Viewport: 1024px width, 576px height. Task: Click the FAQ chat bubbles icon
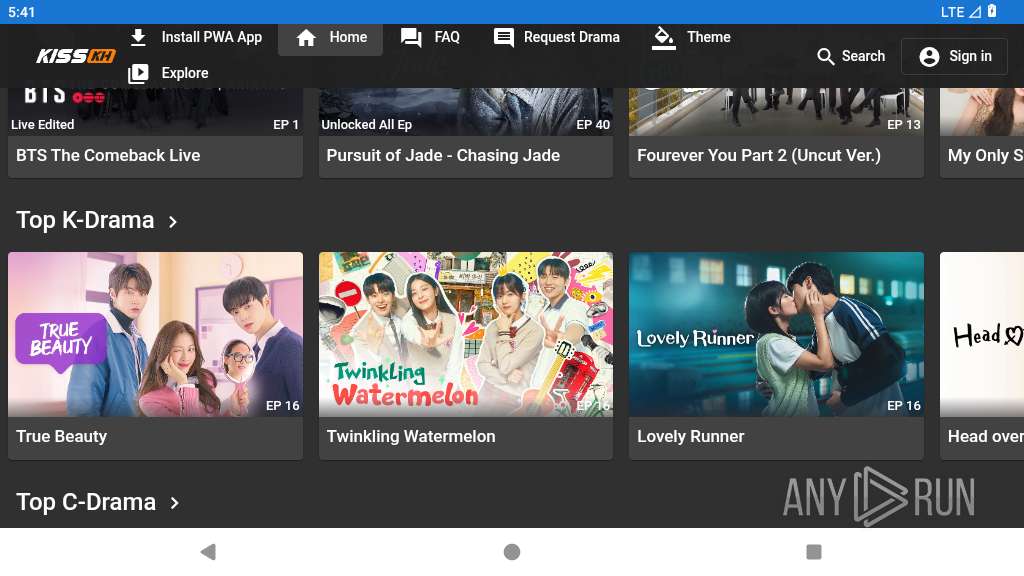click(x=411, y=38)
